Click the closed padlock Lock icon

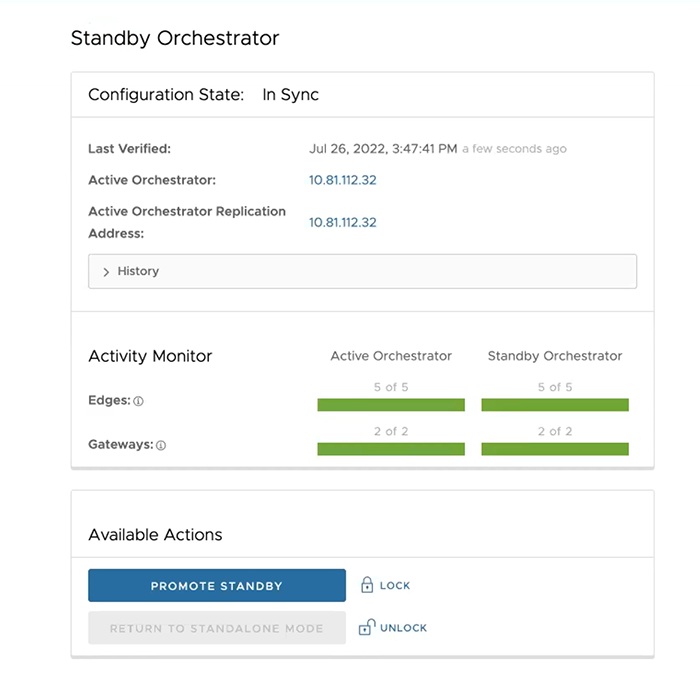(366, 585)
